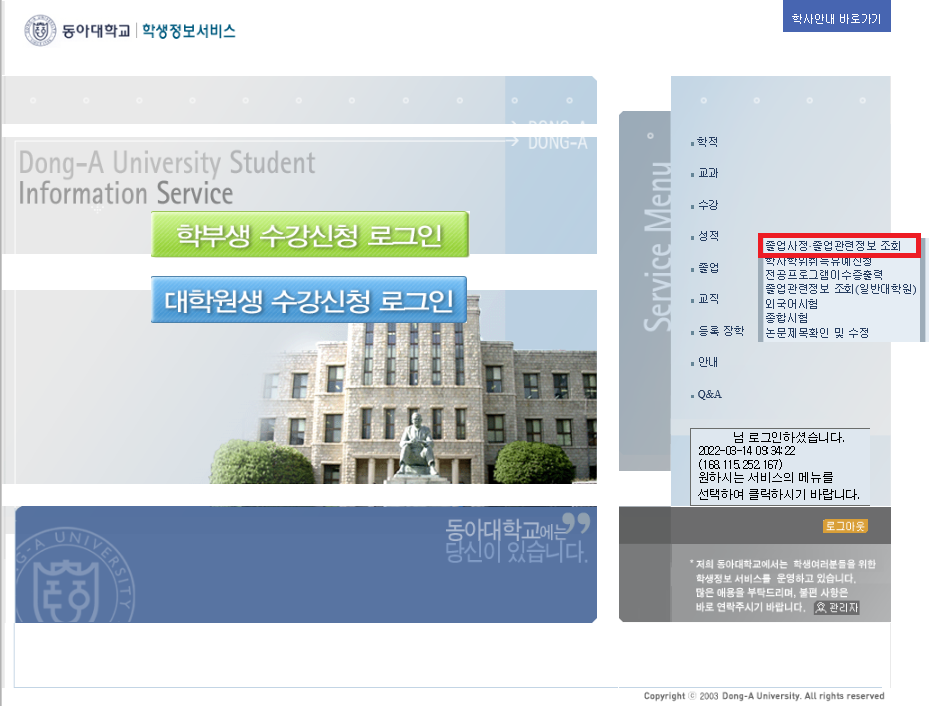This screenshot has height=706, width=941.
Task: Open the 성적 service menu
Action: click(708, 236)
